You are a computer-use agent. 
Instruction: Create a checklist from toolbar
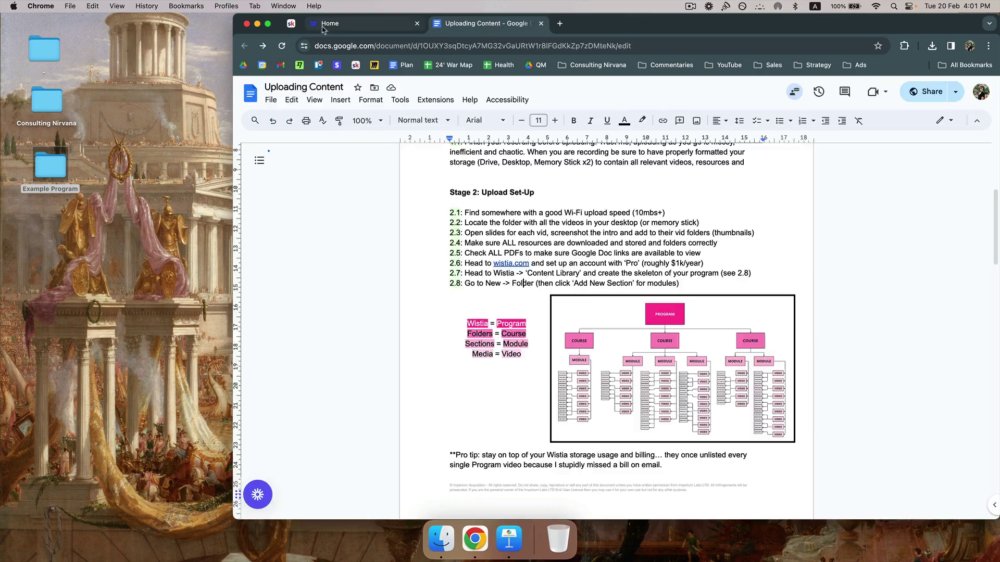(x=756, y=121)
